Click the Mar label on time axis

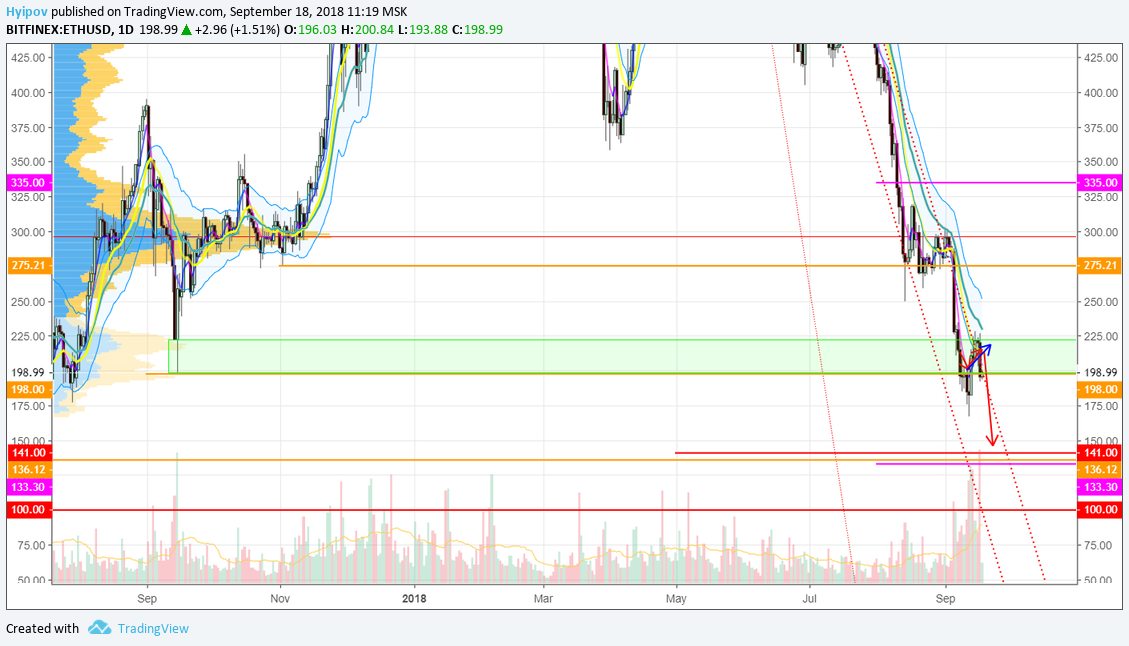(543, 598)
